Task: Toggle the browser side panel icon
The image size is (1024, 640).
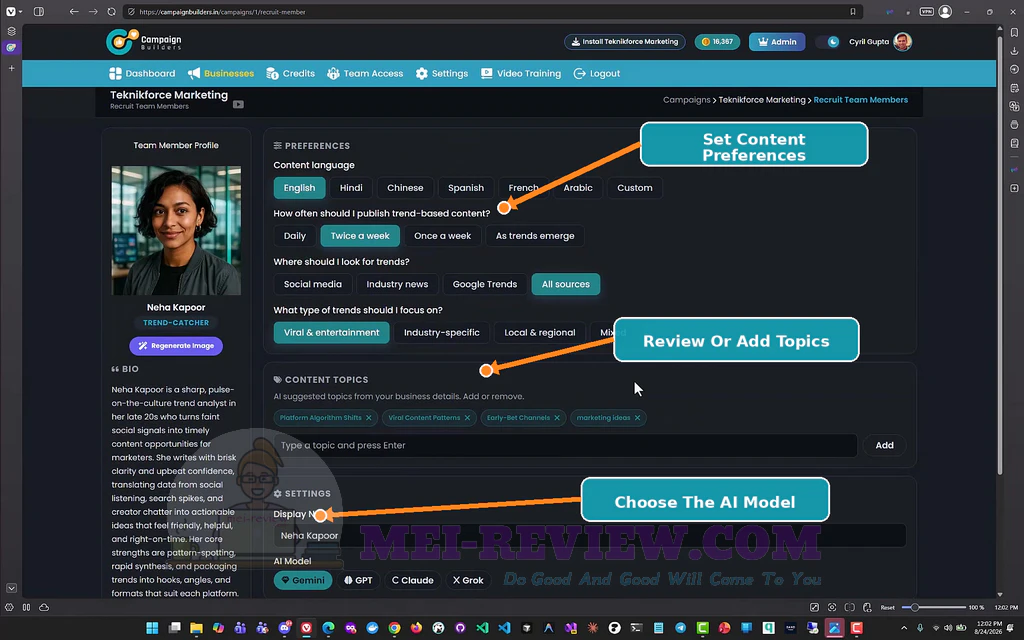Action: pyautogui.click(x=39, y=12)
